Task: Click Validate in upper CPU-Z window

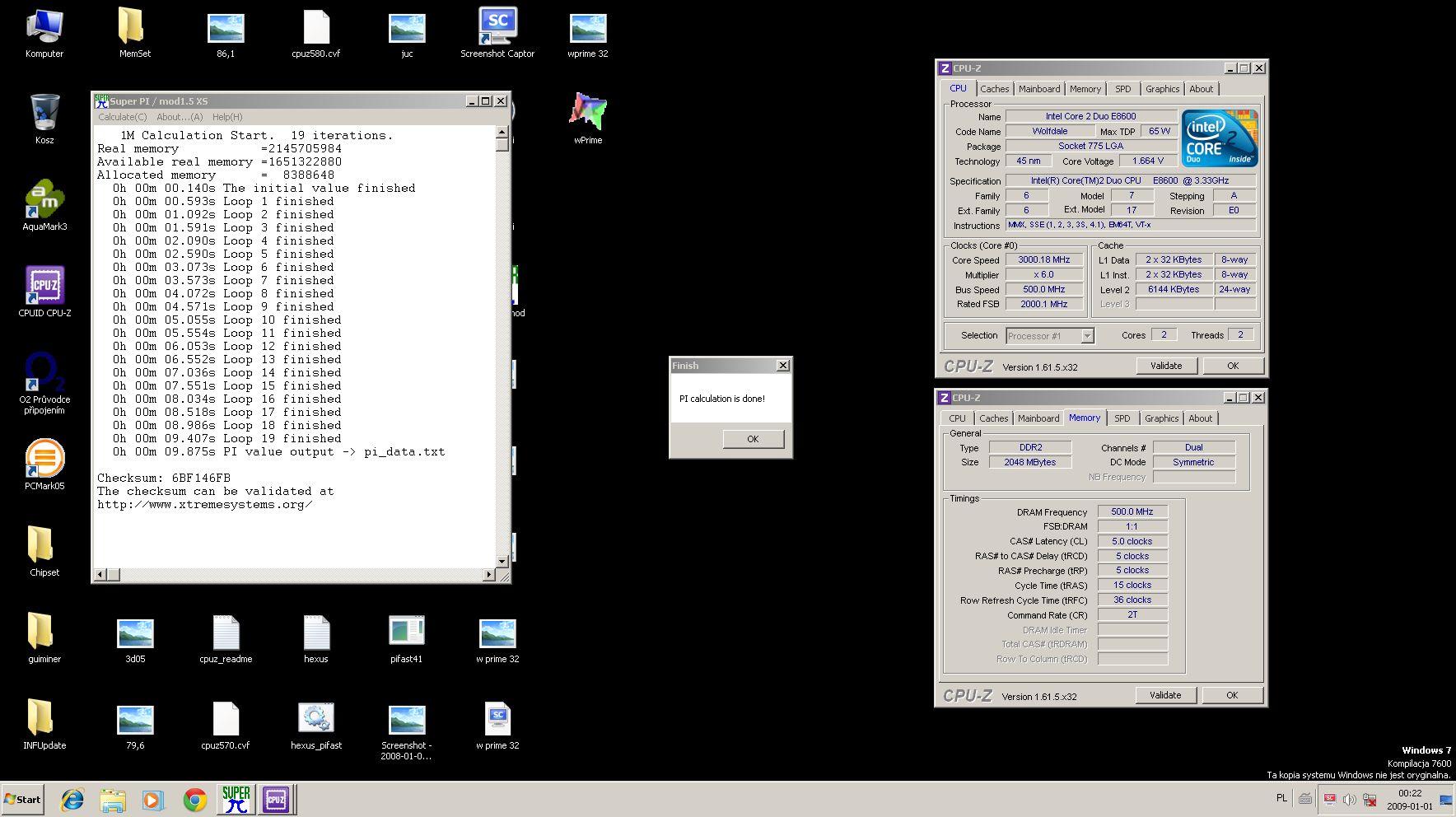Action: tap(1166, 366)
